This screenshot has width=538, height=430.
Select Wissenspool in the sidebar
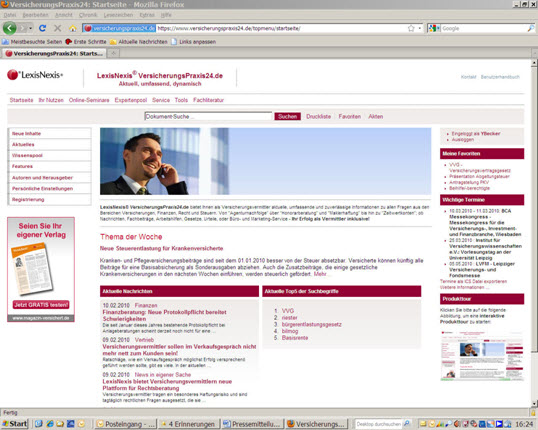pyautogui.click(x=50, y=155)
